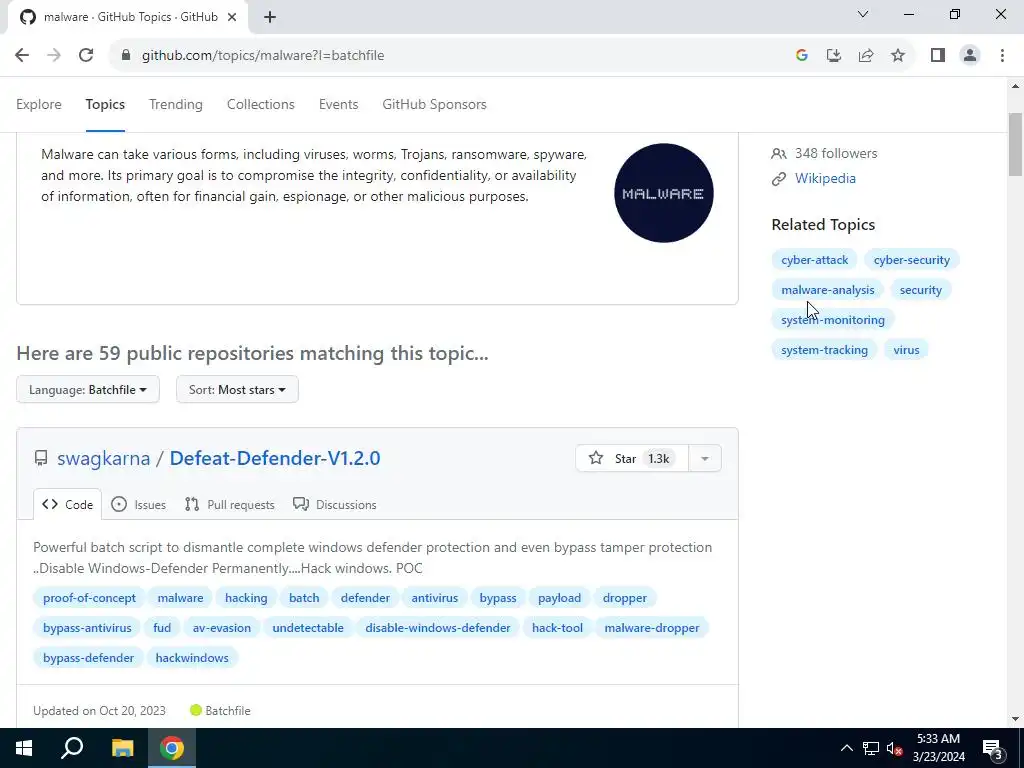Image resolution: width=1024 pixels, height=768 pixels.
Task: Open the GitHub Sponsors tab
Action: point(434,104)
